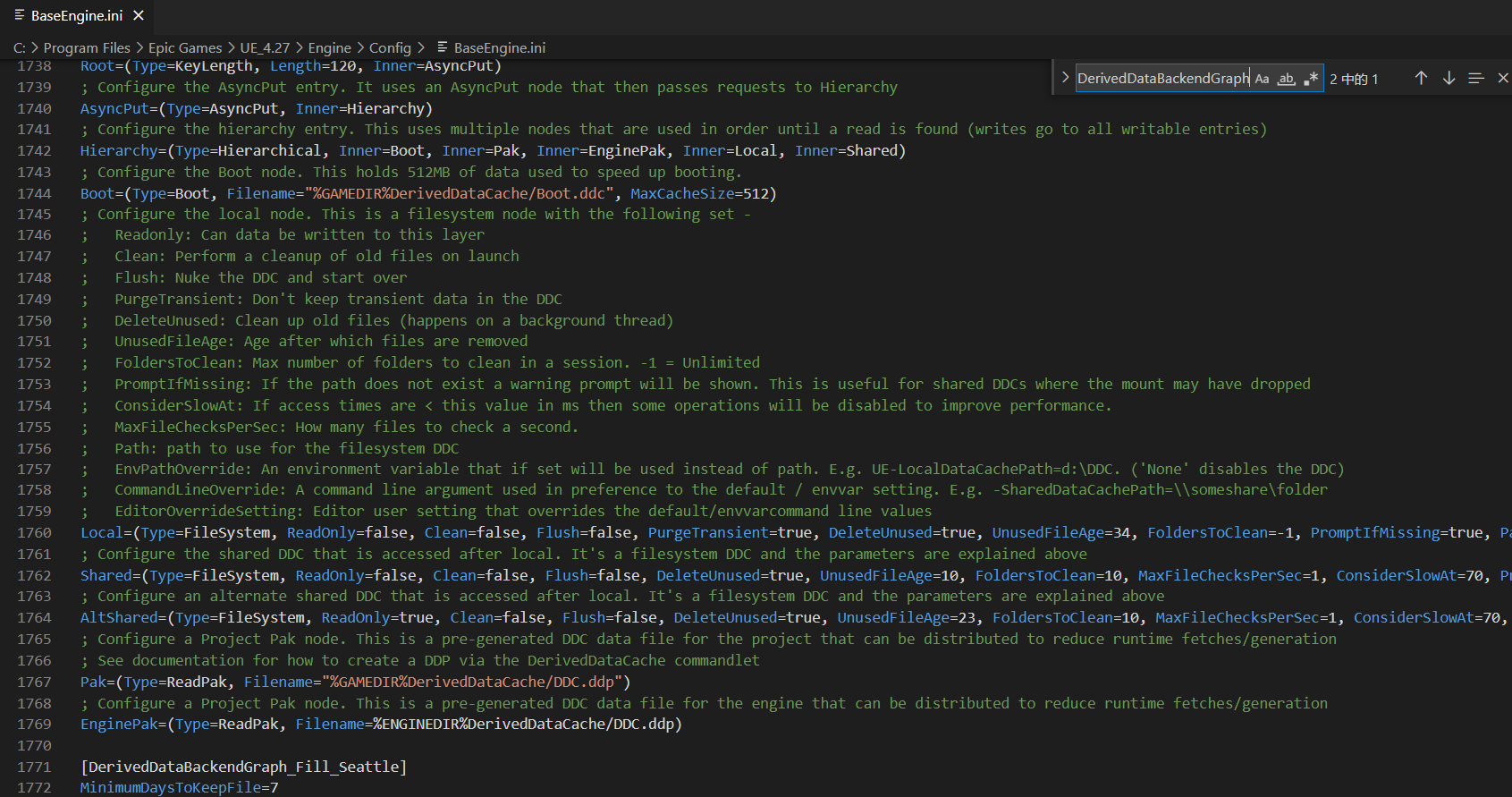Click UnusedFileAge=34 on Local line
This screenshot has height=797, width=1512.
click(1063, 533)
